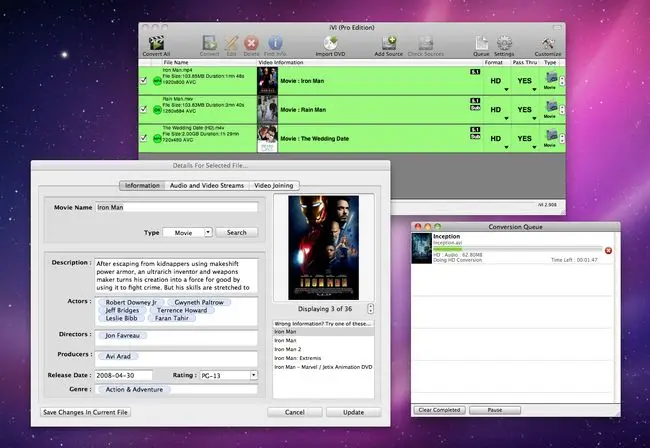Click the Action & Adventure genre token
Image resolution: width=650 pixels, height=448 pixels.
pos(134,390)
